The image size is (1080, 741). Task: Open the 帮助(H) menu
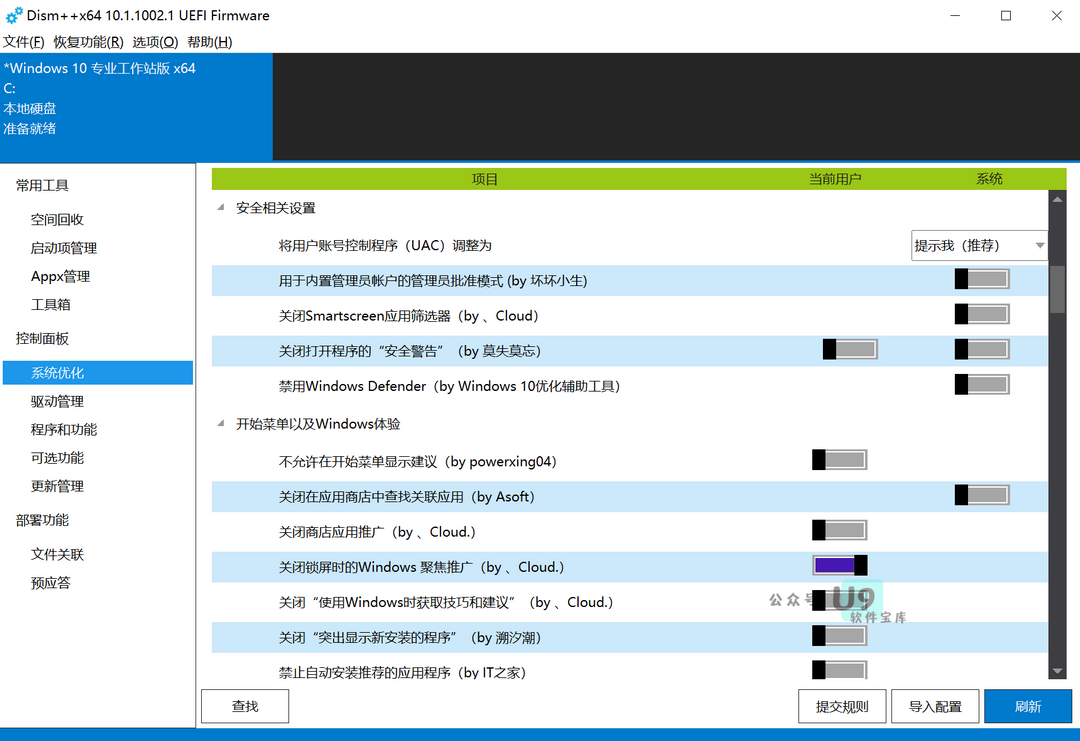(209, 42)
